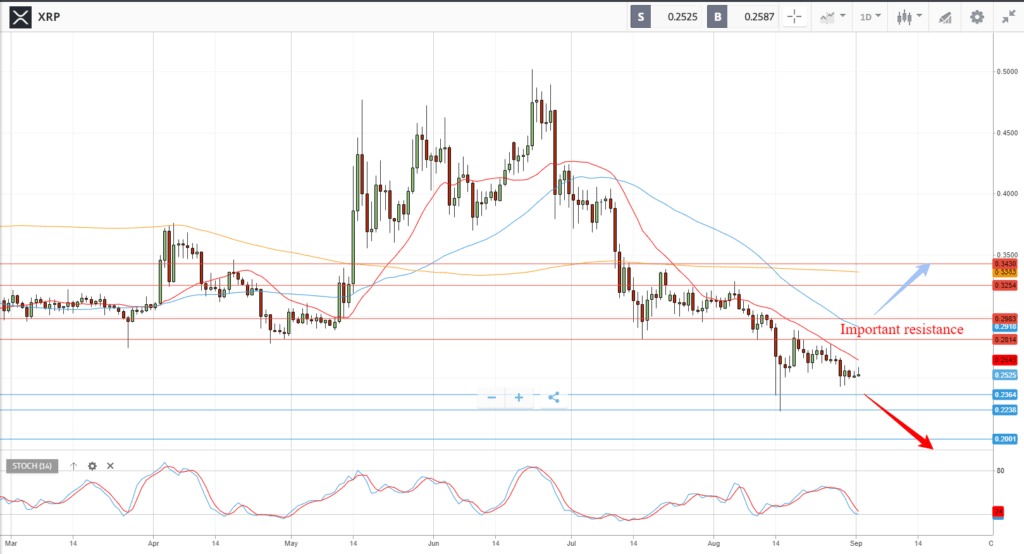Open the candlestick chart type dropdown
Viewport: 1024px width, 554px height.
point(908,17)
